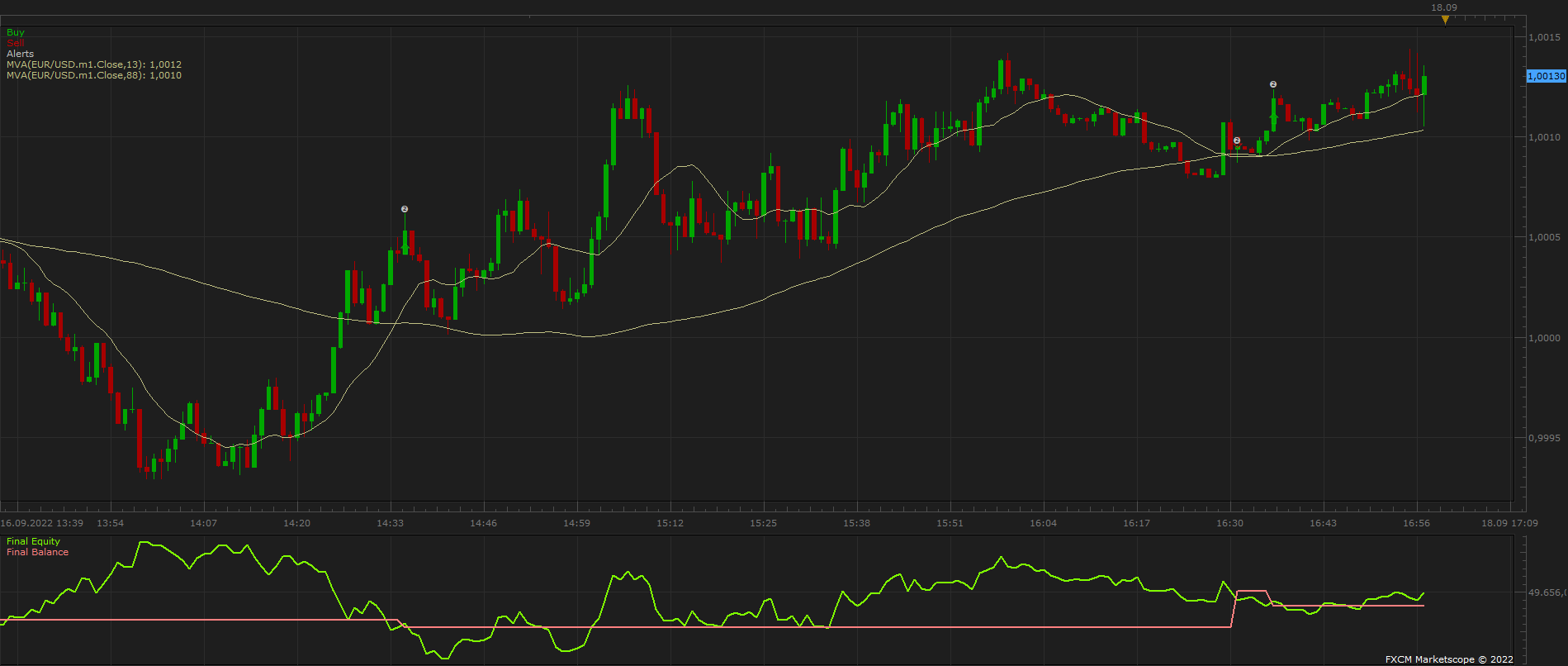Click the Alerts legend label

click(21, 54)
